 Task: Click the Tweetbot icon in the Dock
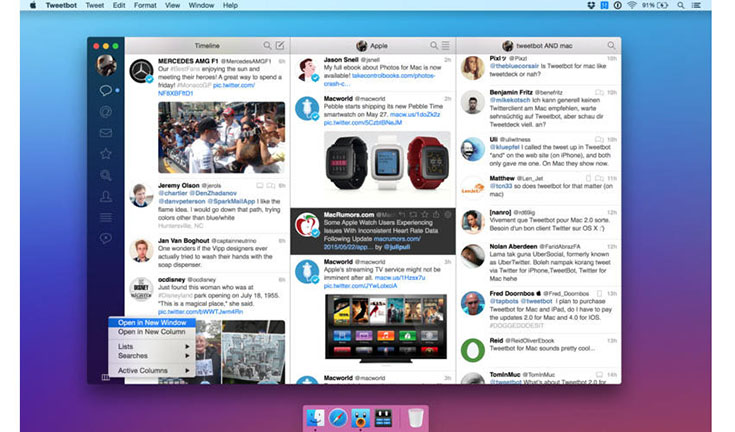[360, 417]
